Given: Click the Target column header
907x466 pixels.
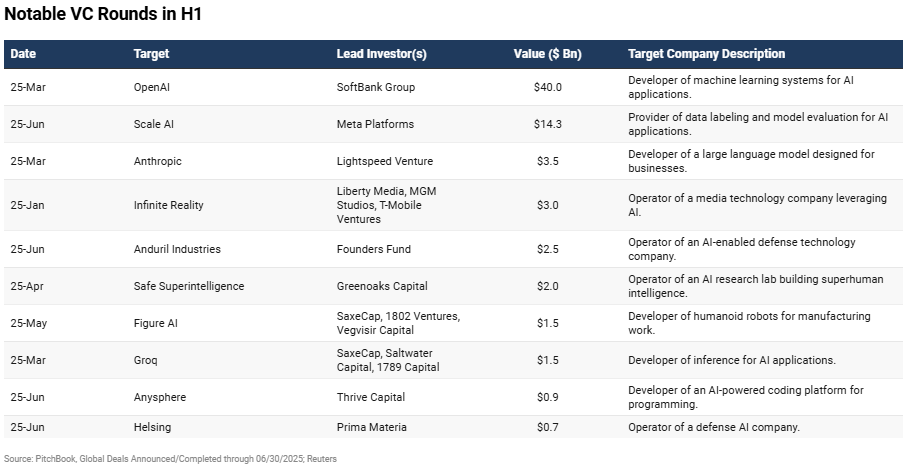Looking at the screenshot, I should click(151, 54).
